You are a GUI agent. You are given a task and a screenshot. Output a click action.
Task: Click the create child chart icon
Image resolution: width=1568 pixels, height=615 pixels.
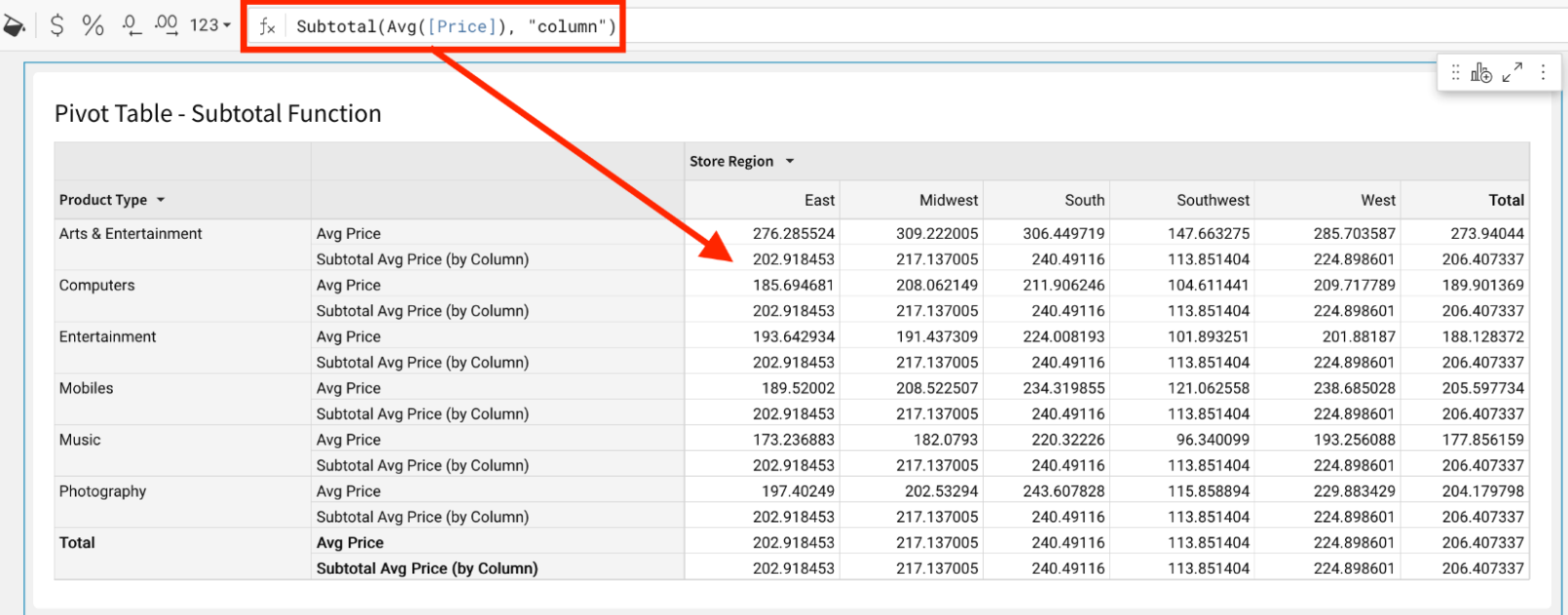point(1481,73)
